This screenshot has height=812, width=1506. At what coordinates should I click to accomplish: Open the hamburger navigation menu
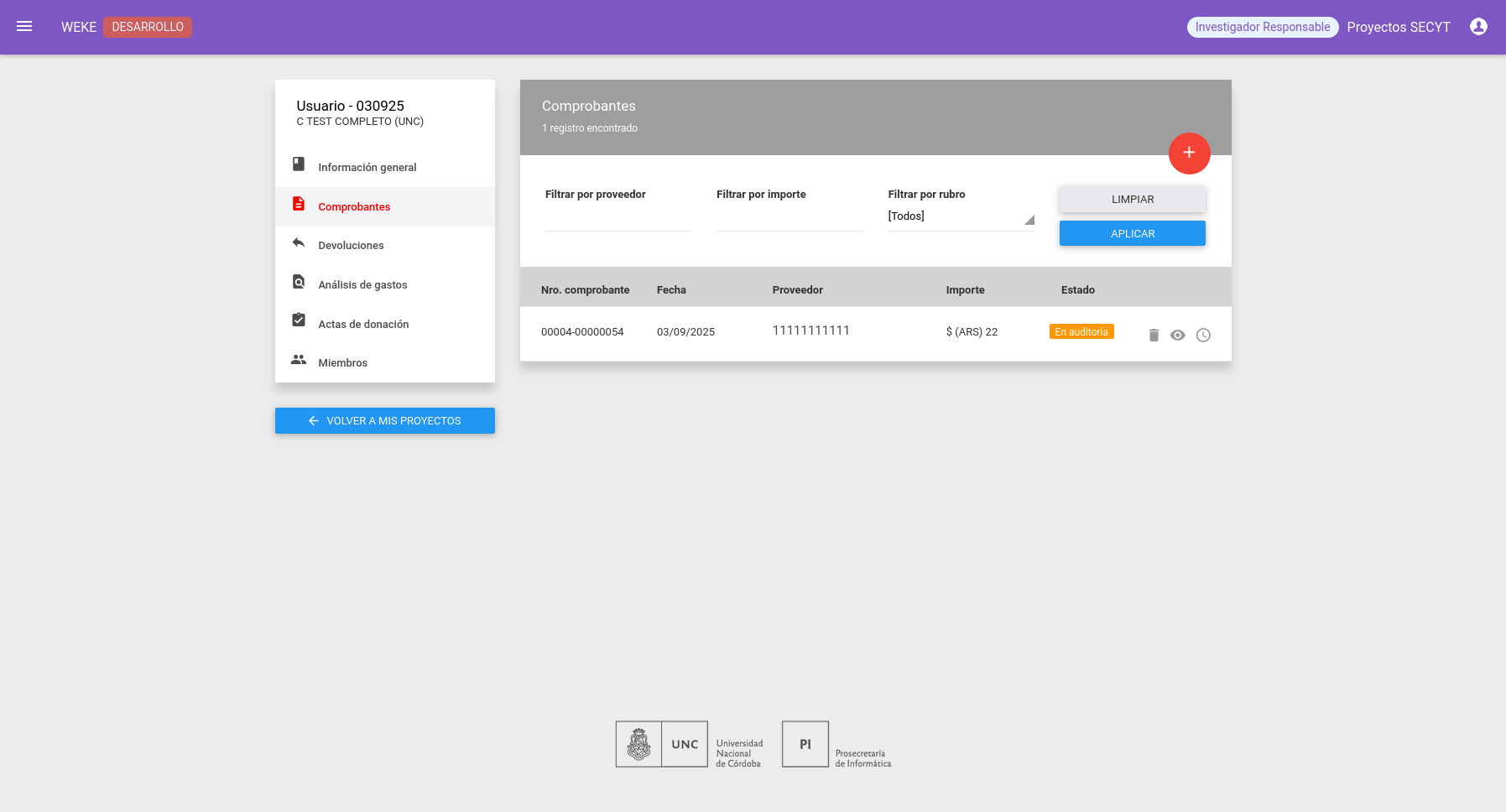24,27
